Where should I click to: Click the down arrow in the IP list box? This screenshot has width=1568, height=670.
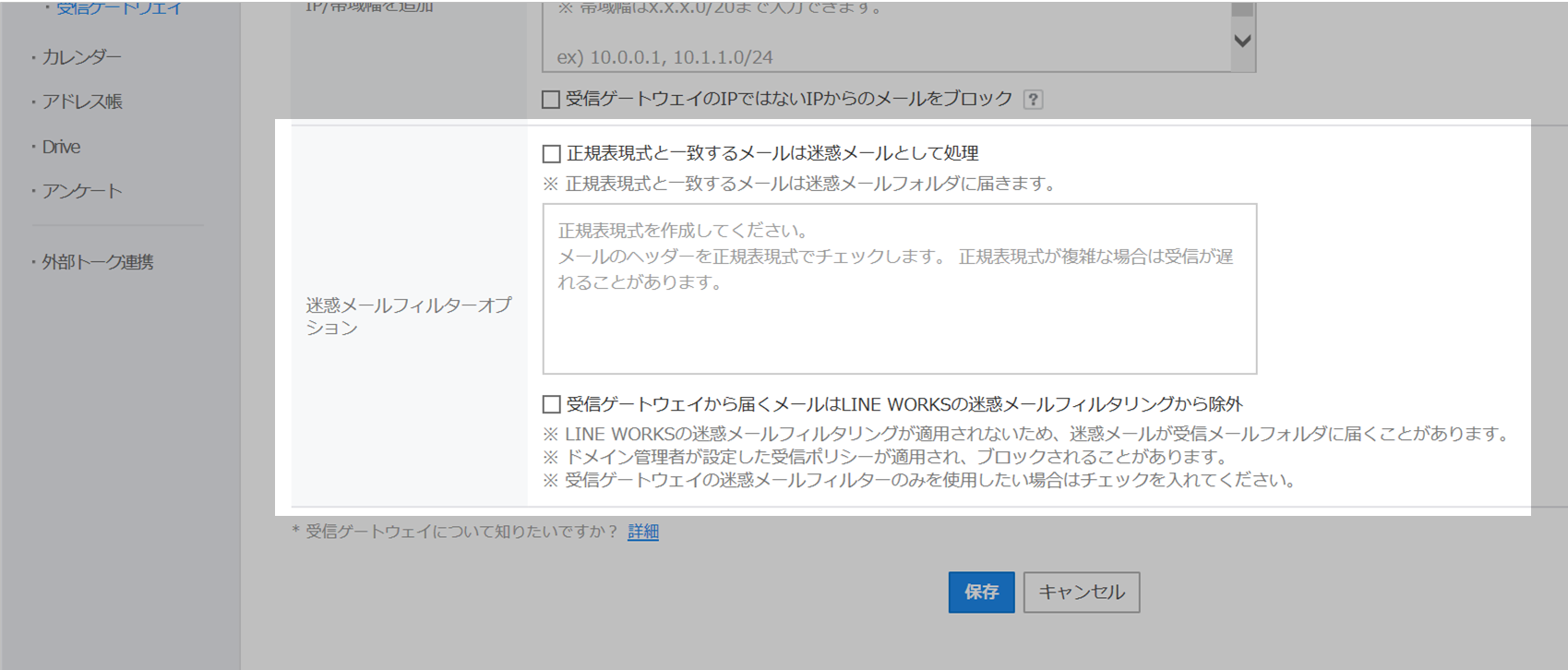(1242, 42)
